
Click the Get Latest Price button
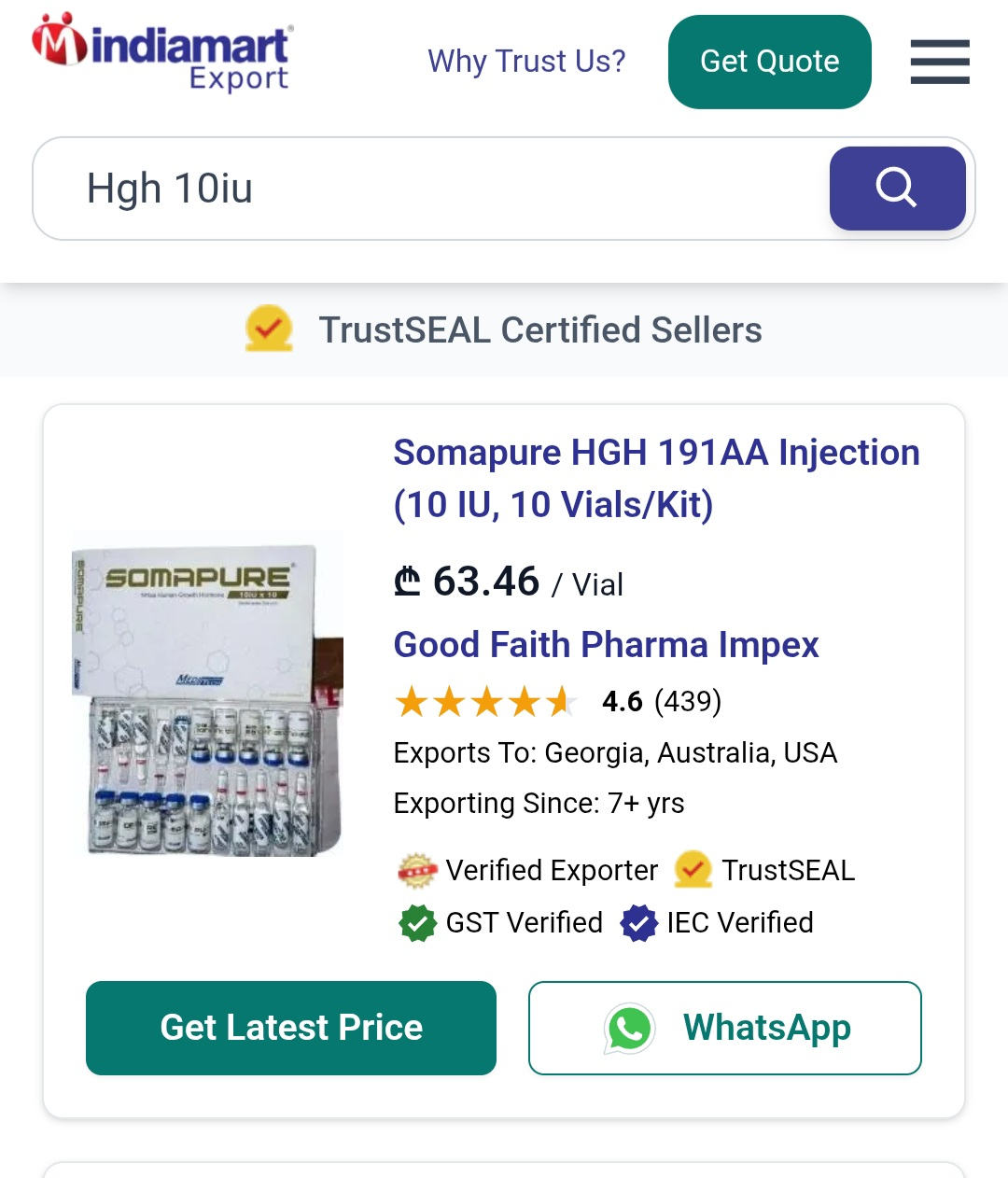[291, 1028]
